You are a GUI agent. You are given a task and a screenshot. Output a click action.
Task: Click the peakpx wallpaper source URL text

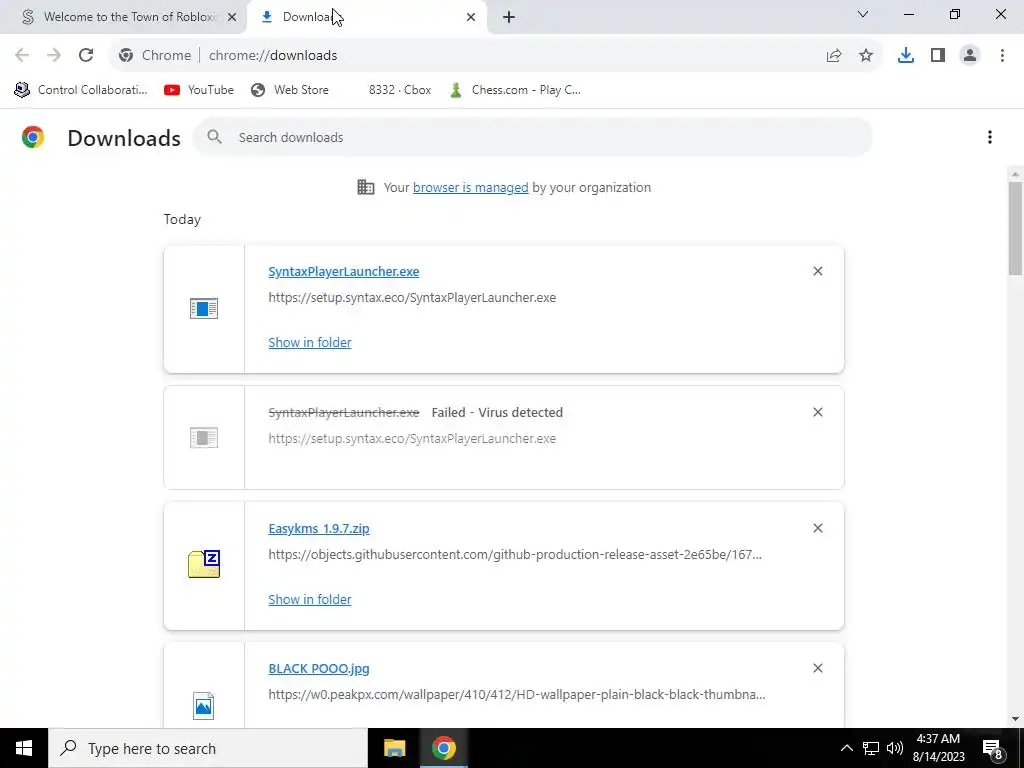point(517,694)
